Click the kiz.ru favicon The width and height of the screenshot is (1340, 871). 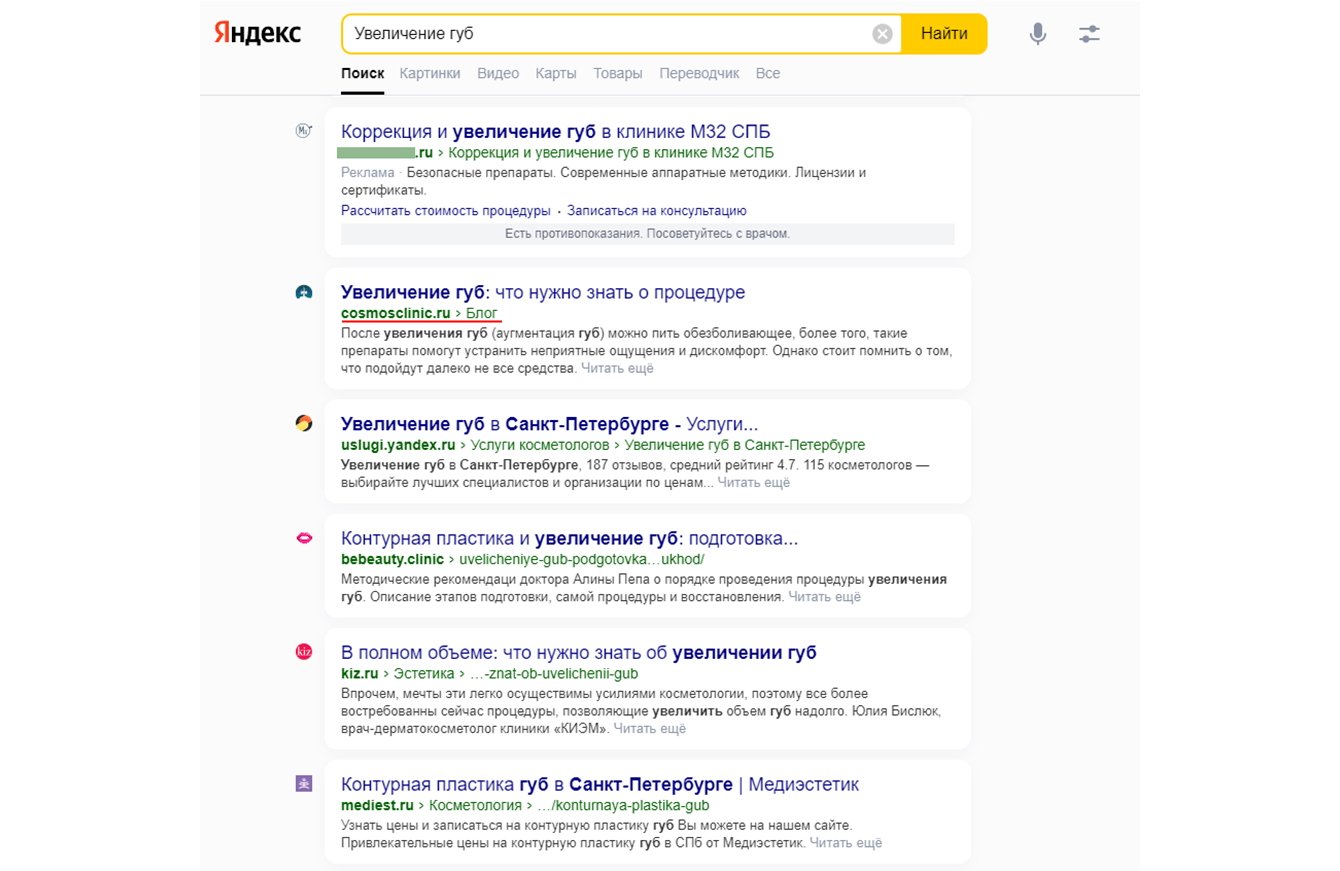coord(304,652)
